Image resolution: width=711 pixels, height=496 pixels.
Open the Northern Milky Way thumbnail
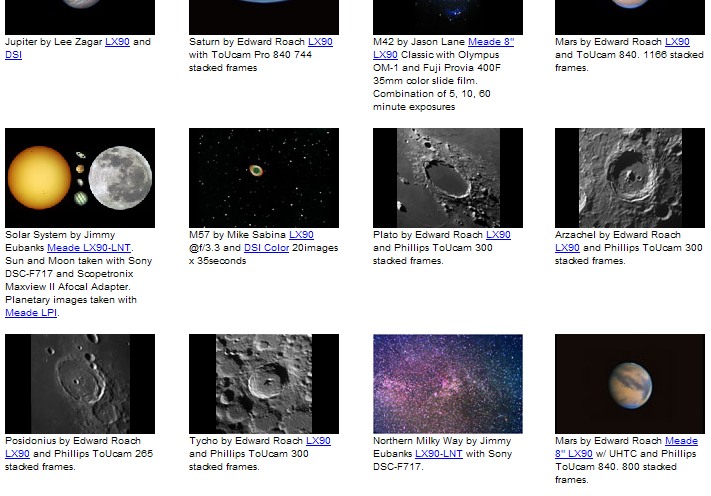(x=448, y=384)
